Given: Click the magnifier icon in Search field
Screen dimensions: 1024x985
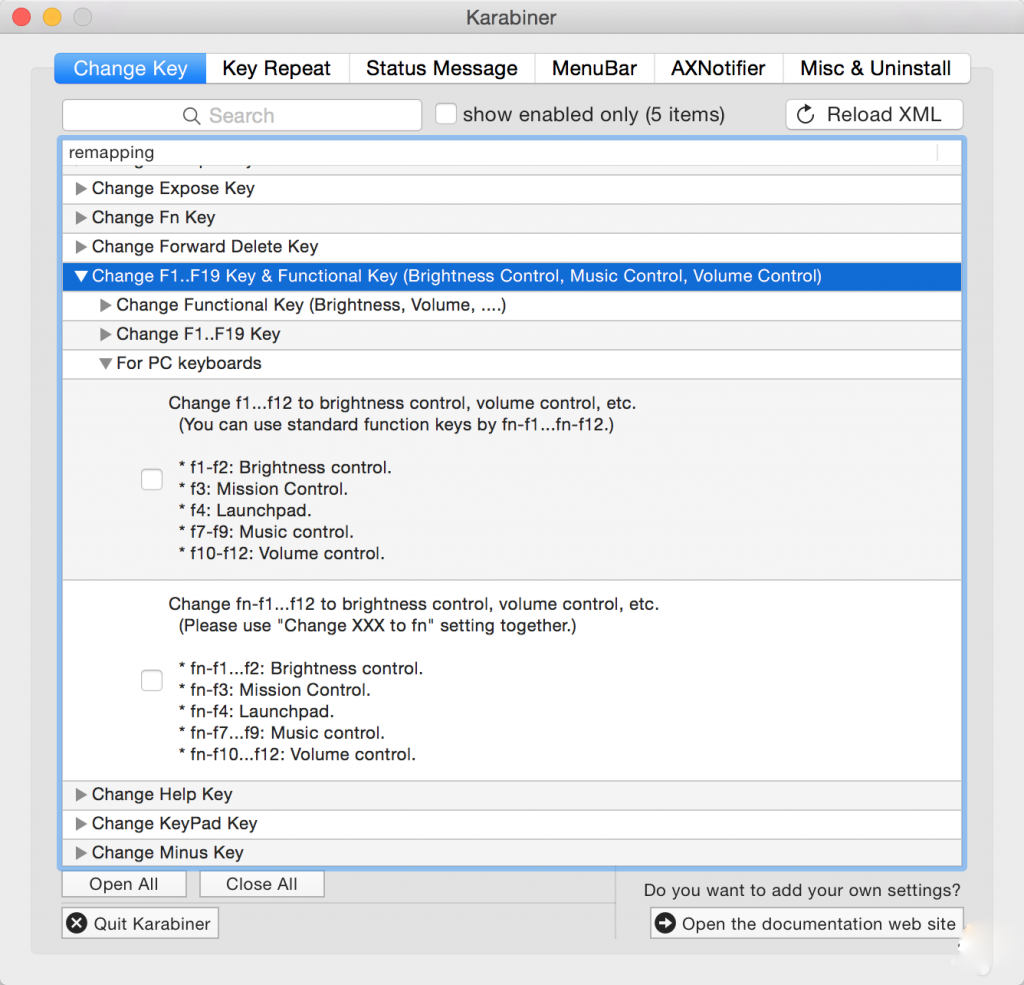Looking at the screenshot, I should pos(192,116).
